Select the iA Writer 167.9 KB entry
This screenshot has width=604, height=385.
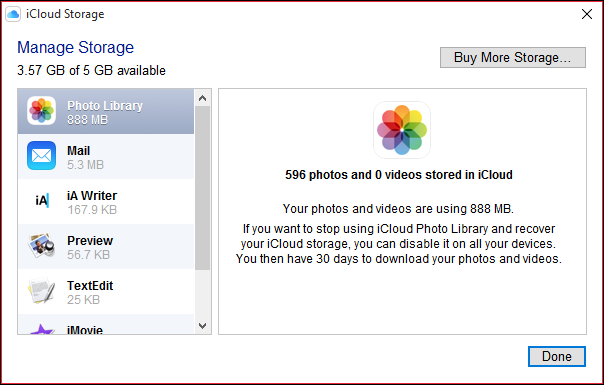106,202
